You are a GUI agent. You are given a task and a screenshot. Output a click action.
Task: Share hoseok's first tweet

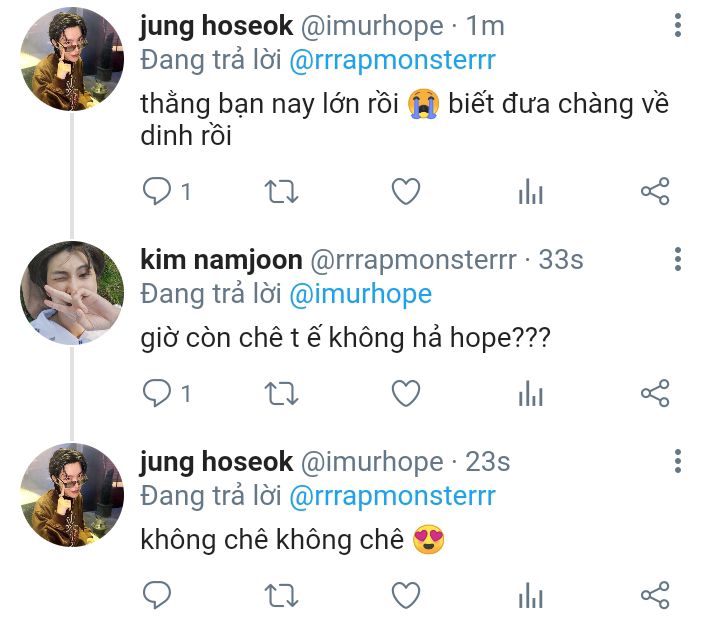point(654,192)
